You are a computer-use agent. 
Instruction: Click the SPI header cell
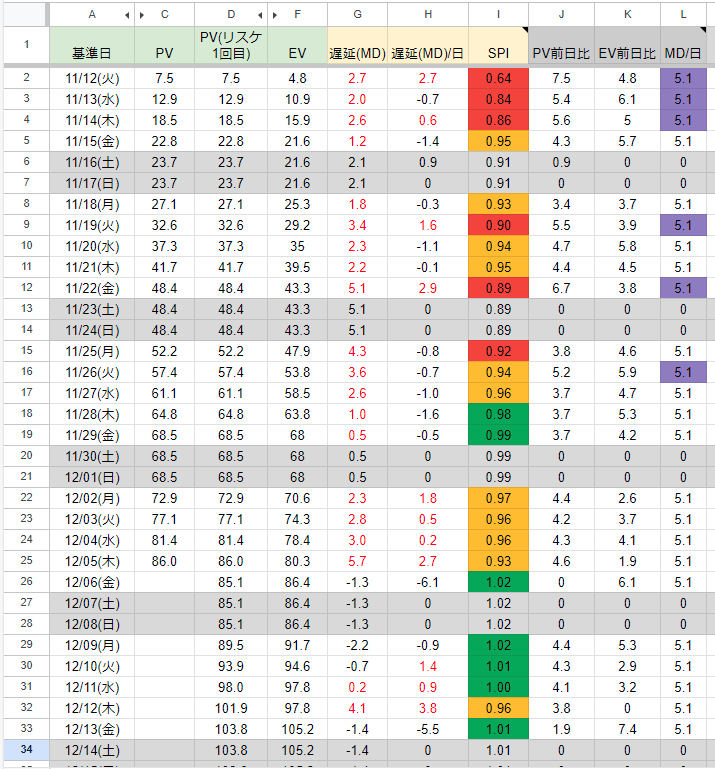pos(498,45)
